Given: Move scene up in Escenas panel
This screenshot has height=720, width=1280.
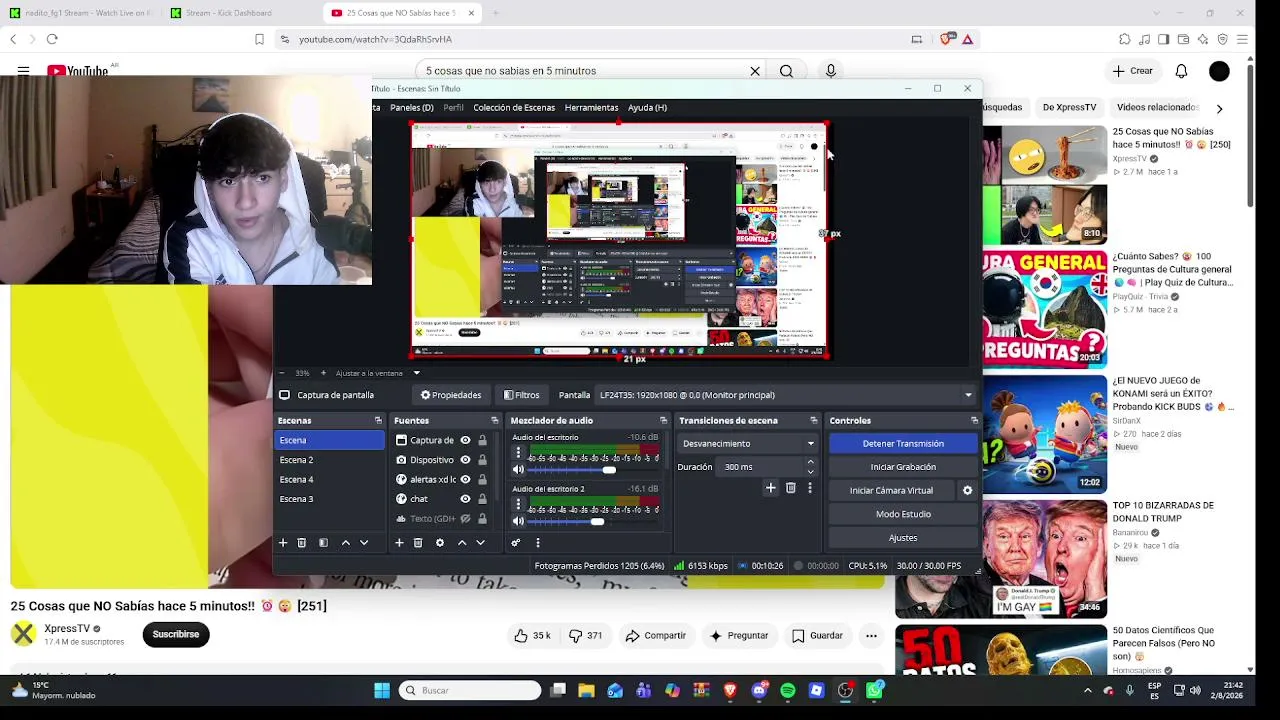Looking at the screenshot, I should pos(346,543).
